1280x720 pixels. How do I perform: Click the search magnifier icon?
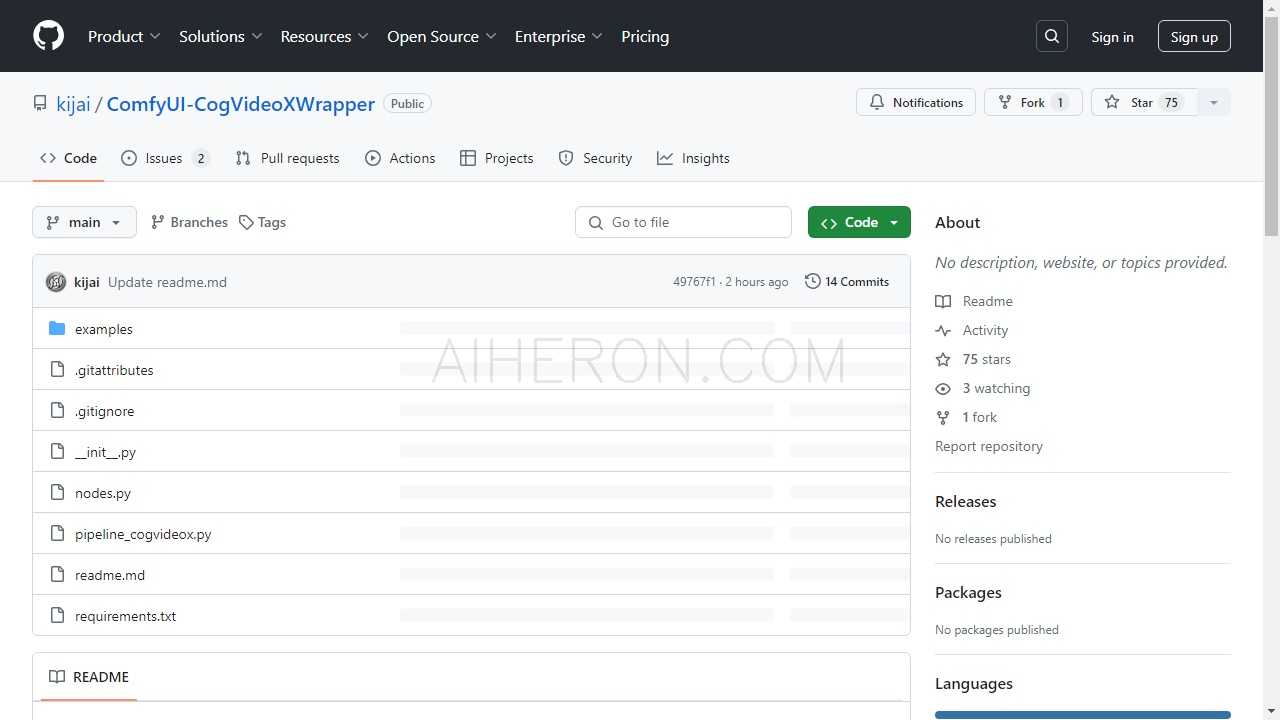coord(1052,36)
